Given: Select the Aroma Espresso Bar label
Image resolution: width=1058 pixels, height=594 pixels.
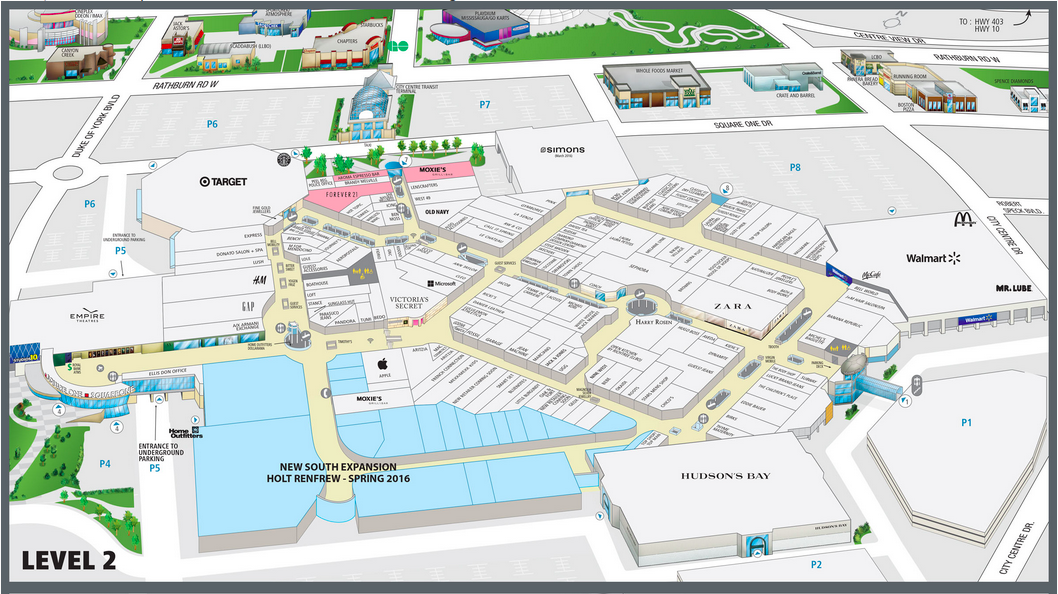Looking at the screenshot, I should click(358, 175).
